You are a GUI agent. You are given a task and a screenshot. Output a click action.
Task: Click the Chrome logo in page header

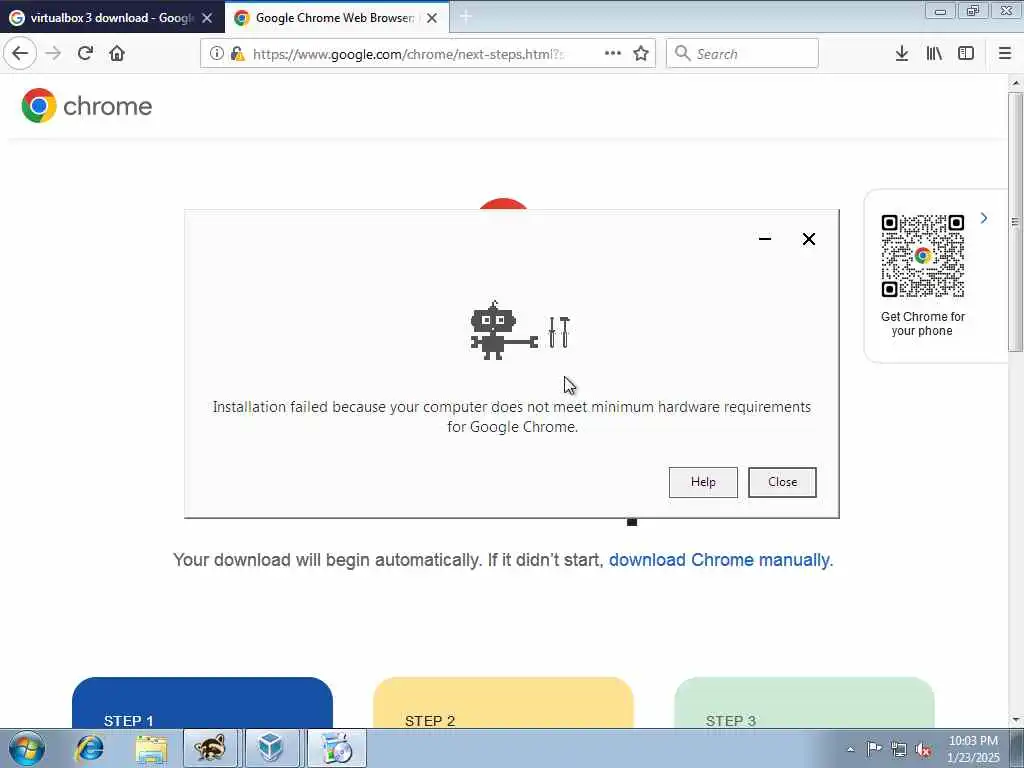86,106
